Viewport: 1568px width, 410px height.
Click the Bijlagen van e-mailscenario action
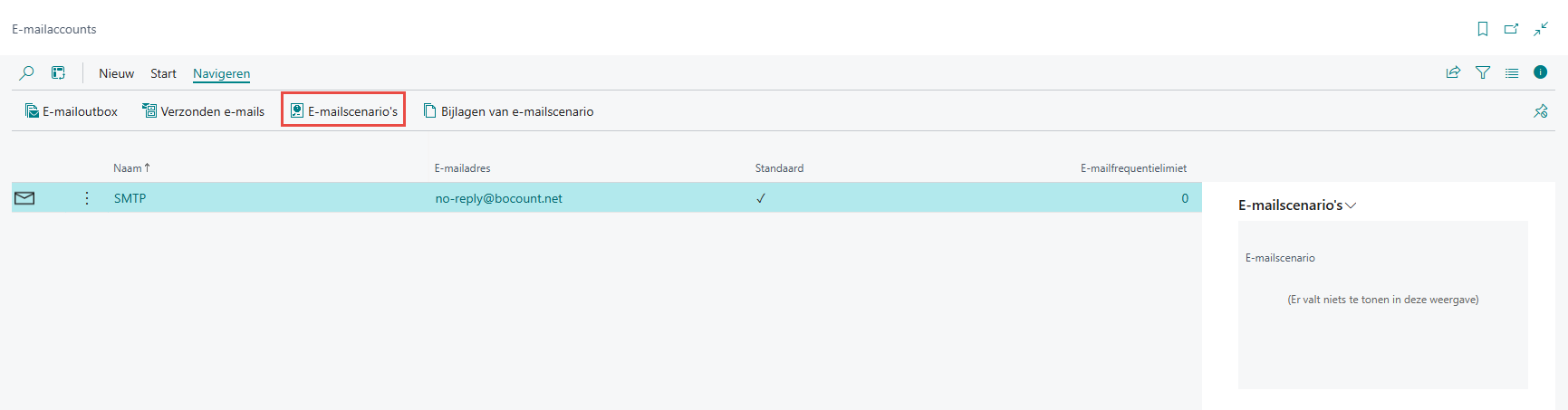pyautogui.click(x=509, y=111)
